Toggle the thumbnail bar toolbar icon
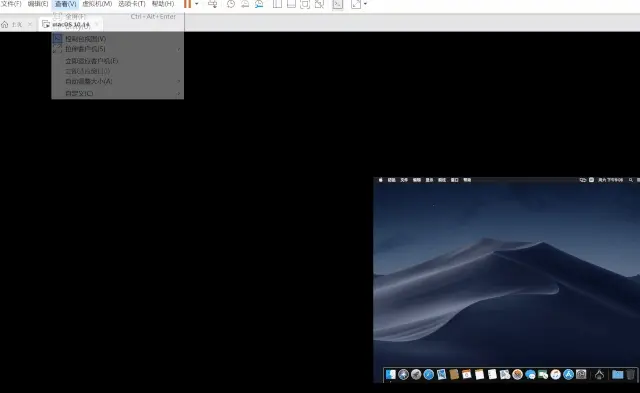The width and height of the screenshot is (640, 393). 291,4
